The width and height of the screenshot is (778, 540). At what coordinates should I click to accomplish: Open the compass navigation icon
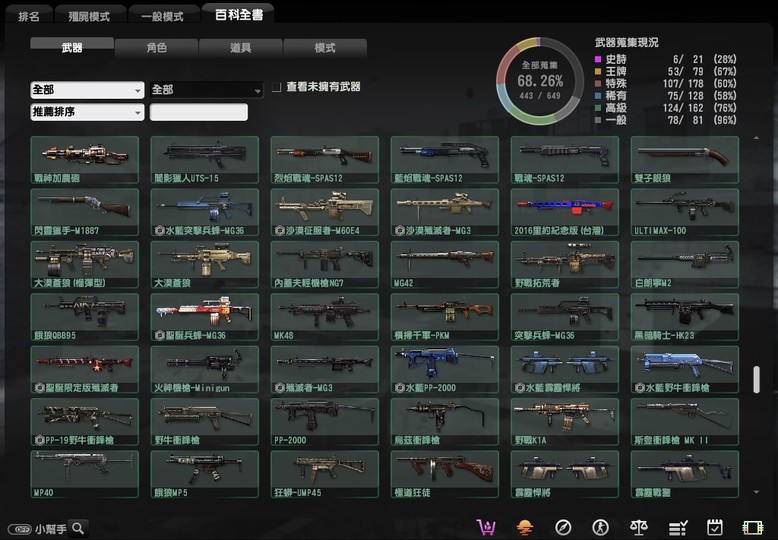coord(563,528)
